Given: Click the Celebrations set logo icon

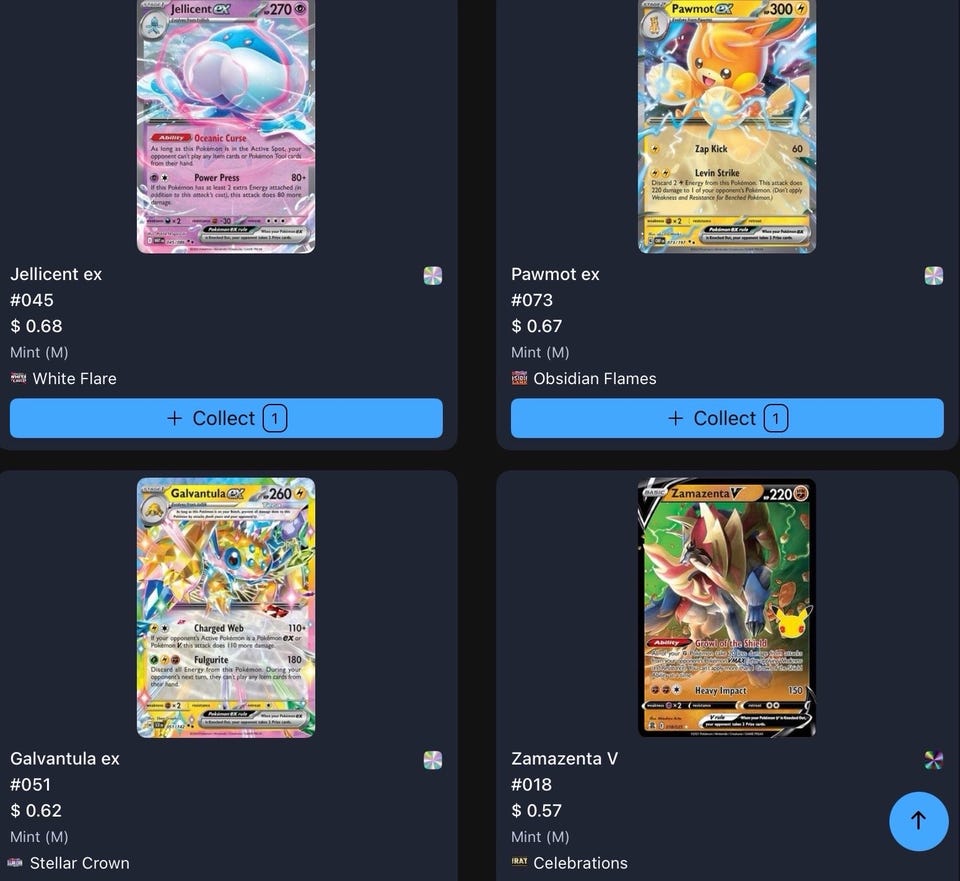Looking at the screenshot, I should 519,861.
